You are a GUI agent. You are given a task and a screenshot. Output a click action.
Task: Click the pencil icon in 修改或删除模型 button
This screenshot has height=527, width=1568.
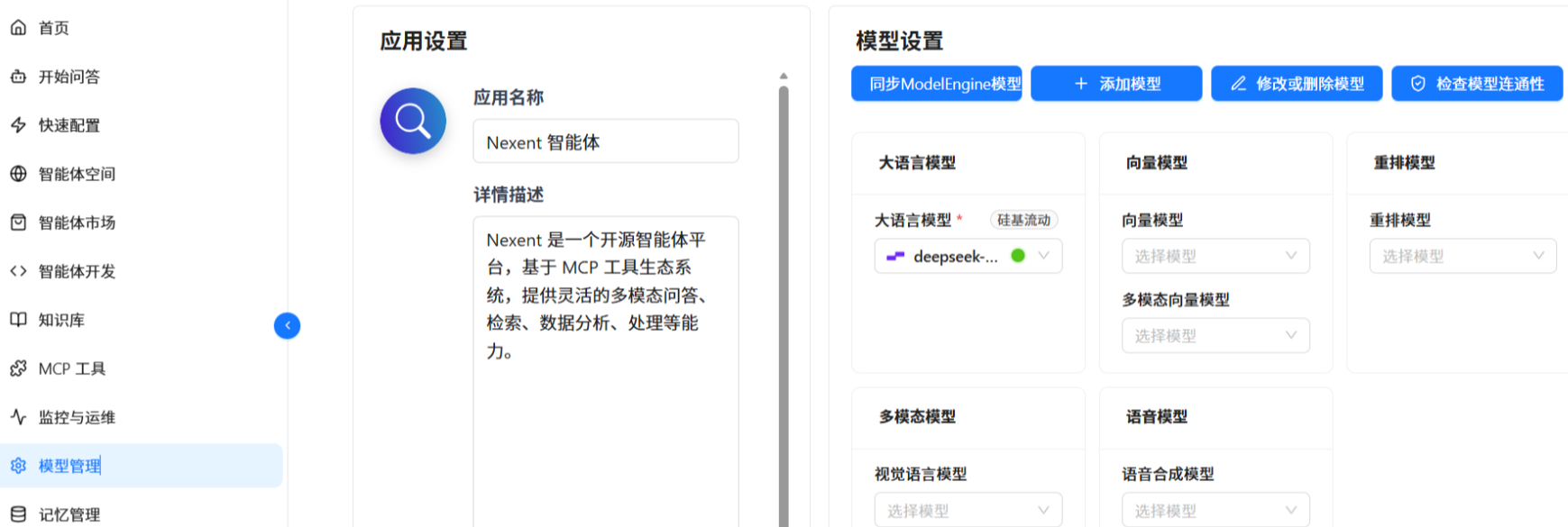pos(1238,84)
